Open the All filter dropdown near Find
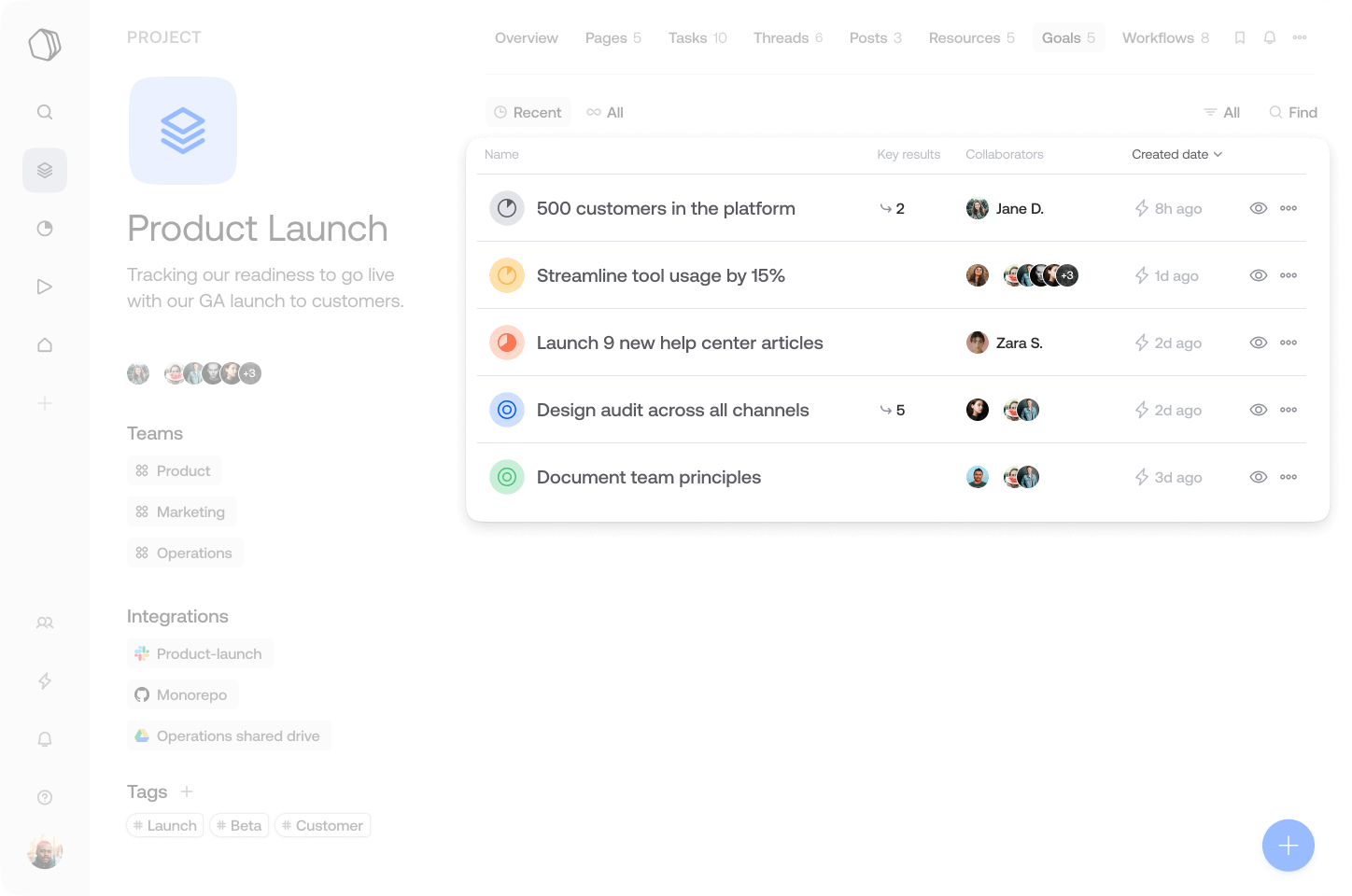Viewport: 1352px width, 896px height. click(x=1222, y=112)
